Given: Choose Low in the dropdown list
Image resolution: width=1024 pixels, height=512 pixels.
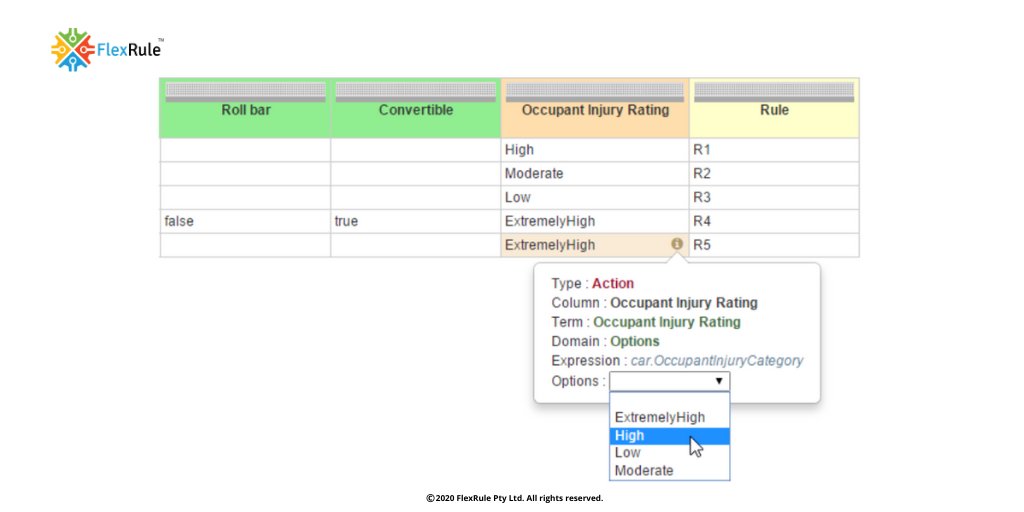Looking at the screenshot, I should (x=669, y=453).
